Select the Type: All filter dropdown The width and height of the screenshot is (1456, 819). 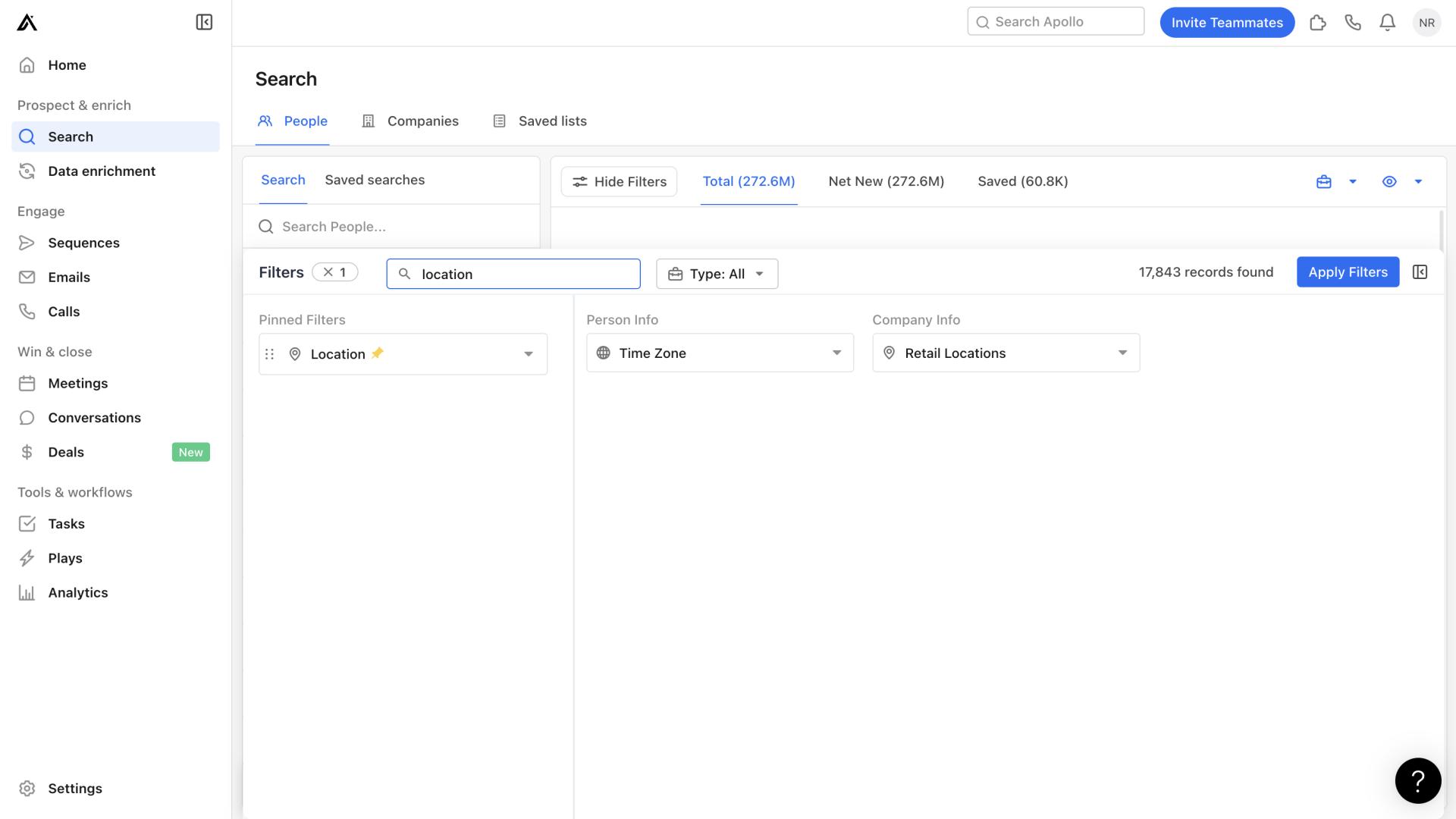pyautogui.click(x=717, y=272)
